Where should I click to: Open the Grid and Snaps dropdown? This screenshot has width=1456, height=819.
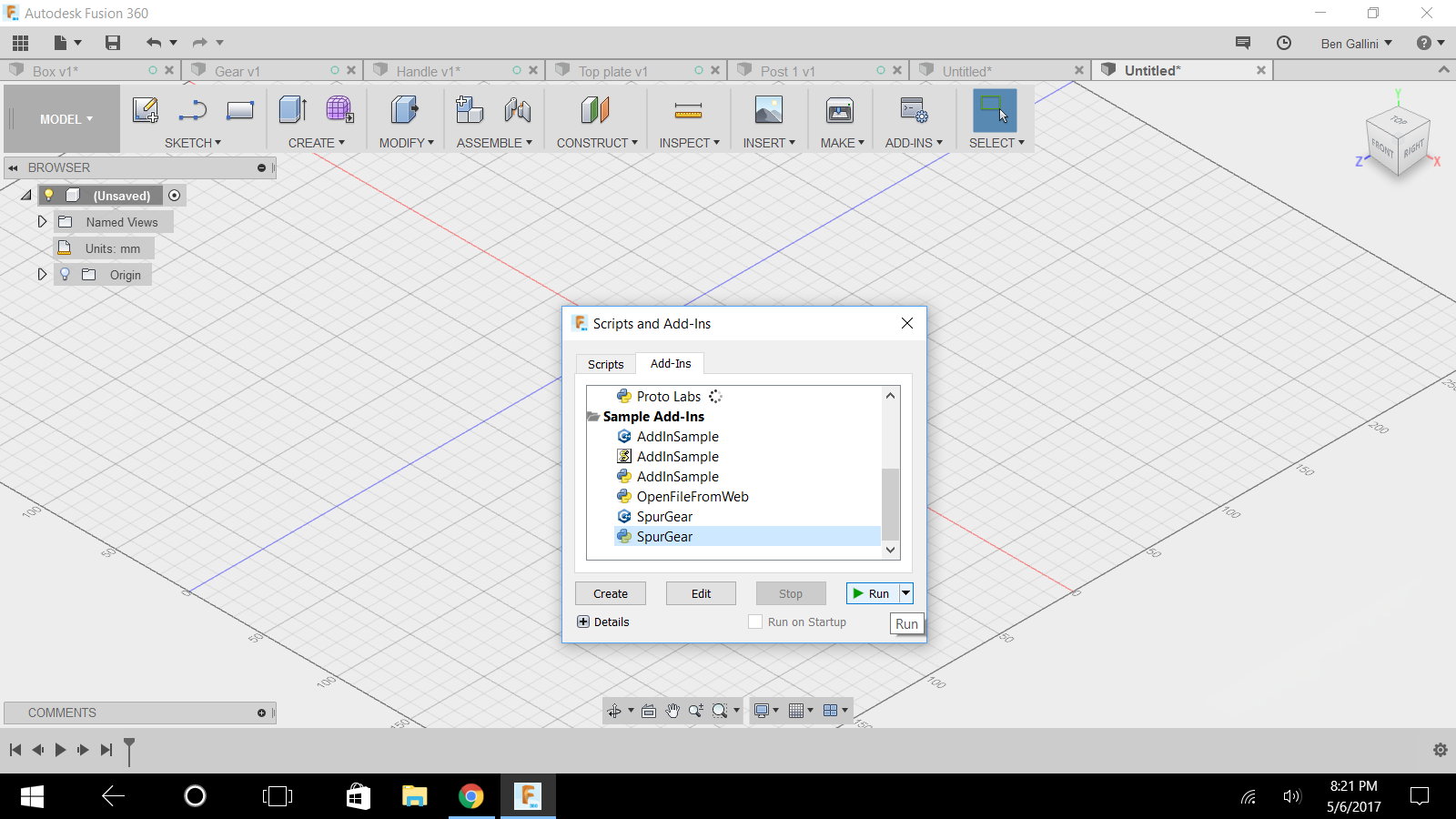[801, 711]
